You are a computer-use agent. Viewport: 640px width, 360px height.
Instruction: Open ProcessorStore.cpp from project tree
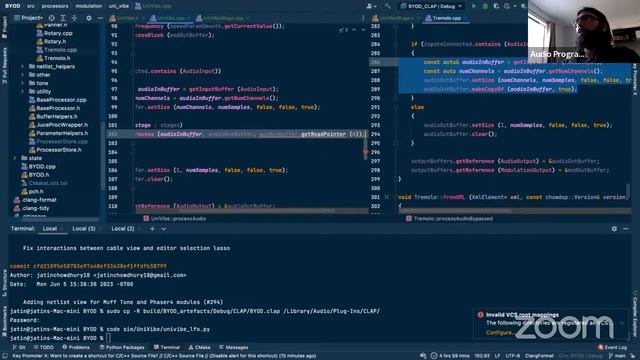pos(58,142)
